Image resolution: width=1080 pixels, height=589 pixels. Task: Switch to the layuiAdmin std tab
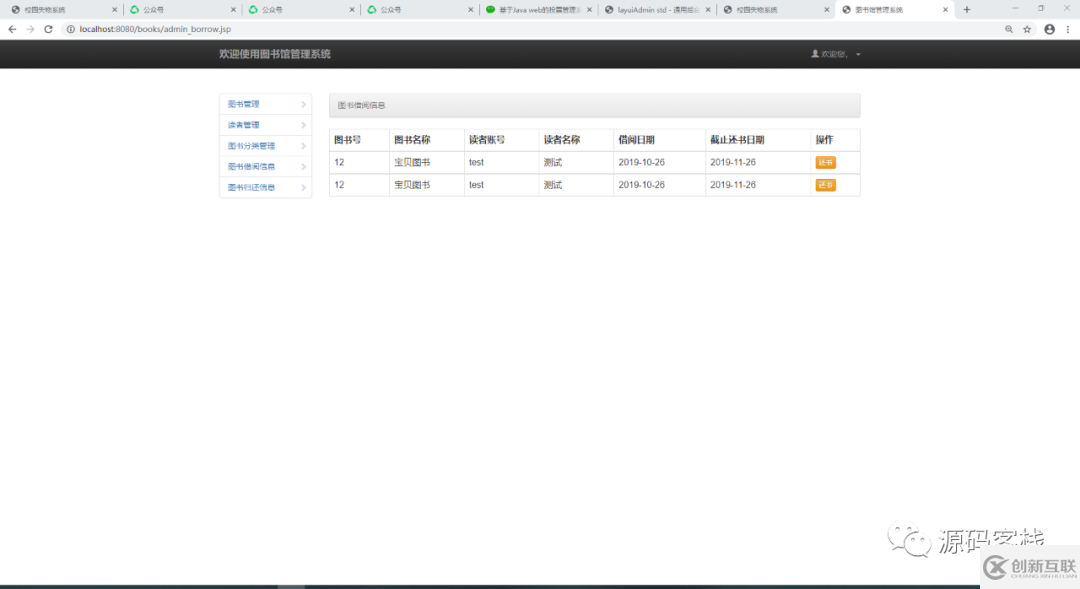pyautogui.click(x=657, y=10)
